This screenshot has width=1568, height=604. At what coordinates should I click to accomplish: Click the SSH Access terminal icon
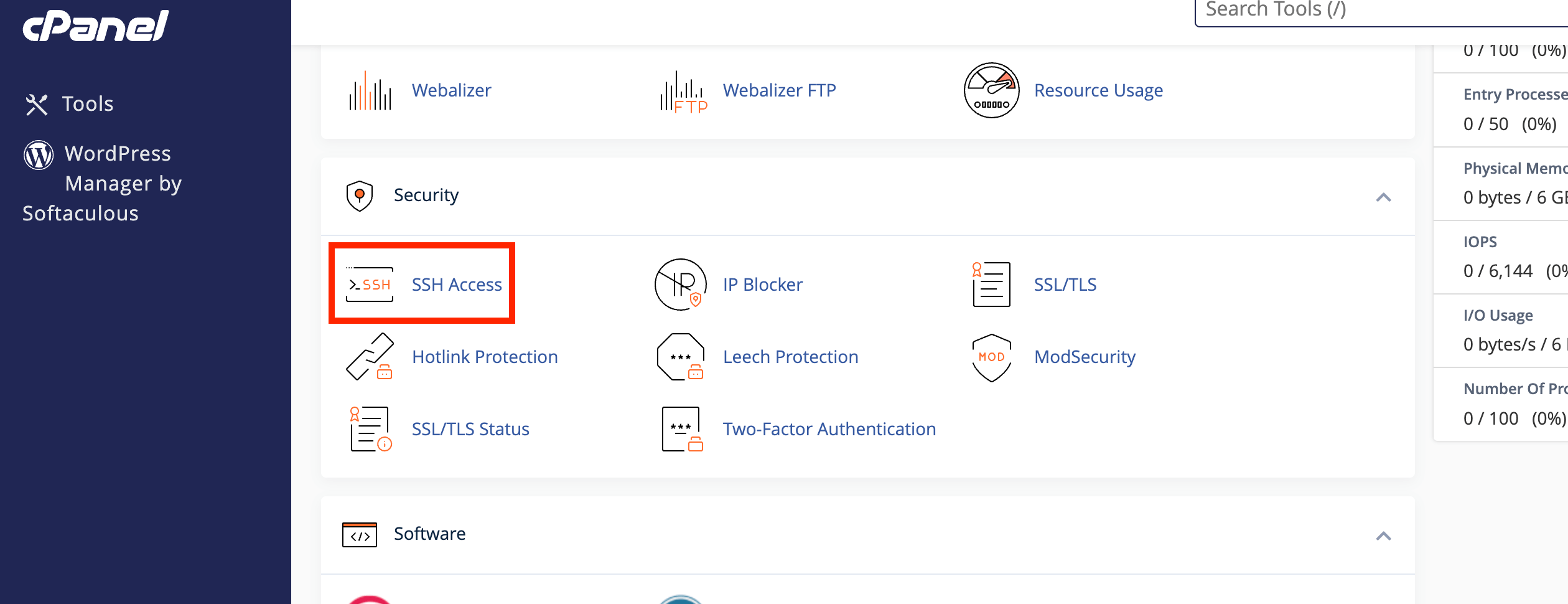click(x=370, y=285)
